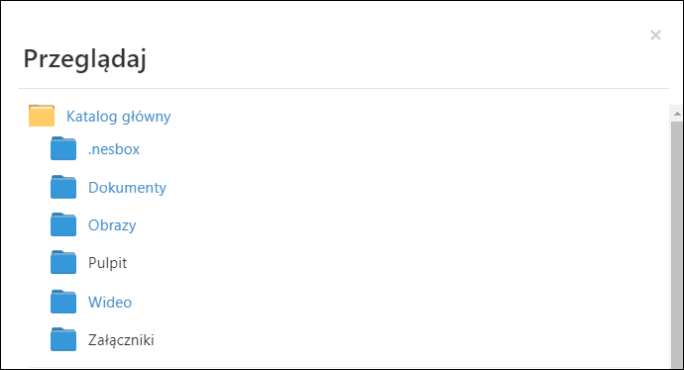
Task: Click the Pulpit folder icon
Action: (x=63, y=262)
